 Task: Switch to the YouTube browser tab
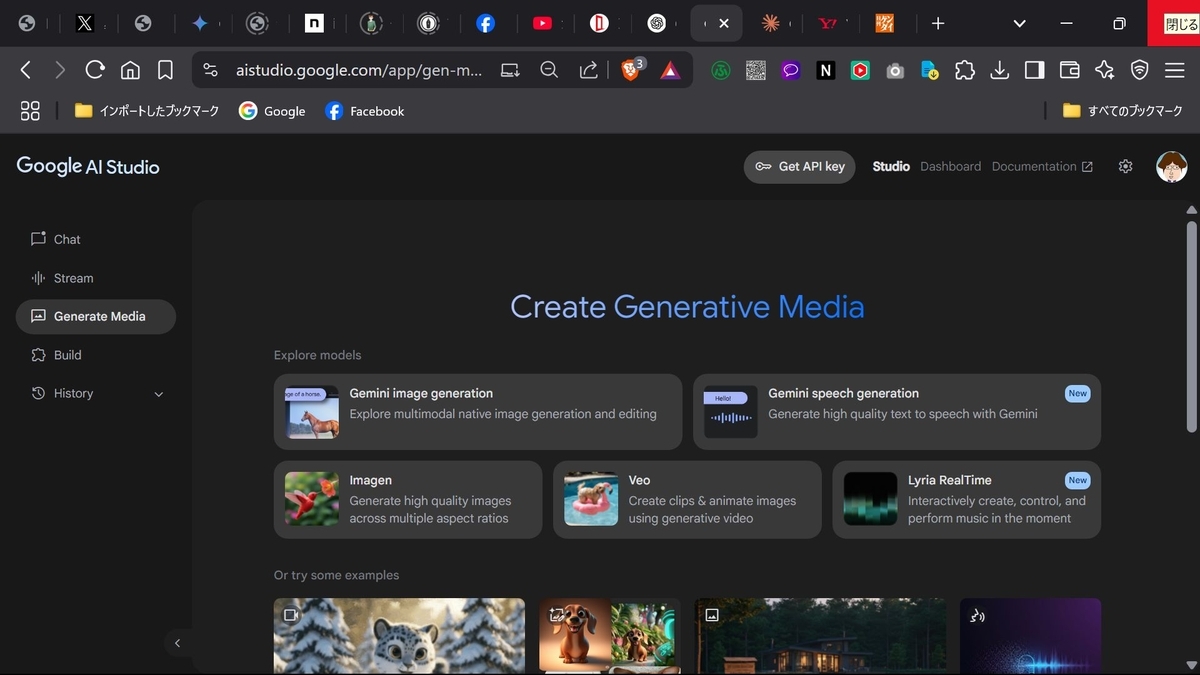[543, 23]
